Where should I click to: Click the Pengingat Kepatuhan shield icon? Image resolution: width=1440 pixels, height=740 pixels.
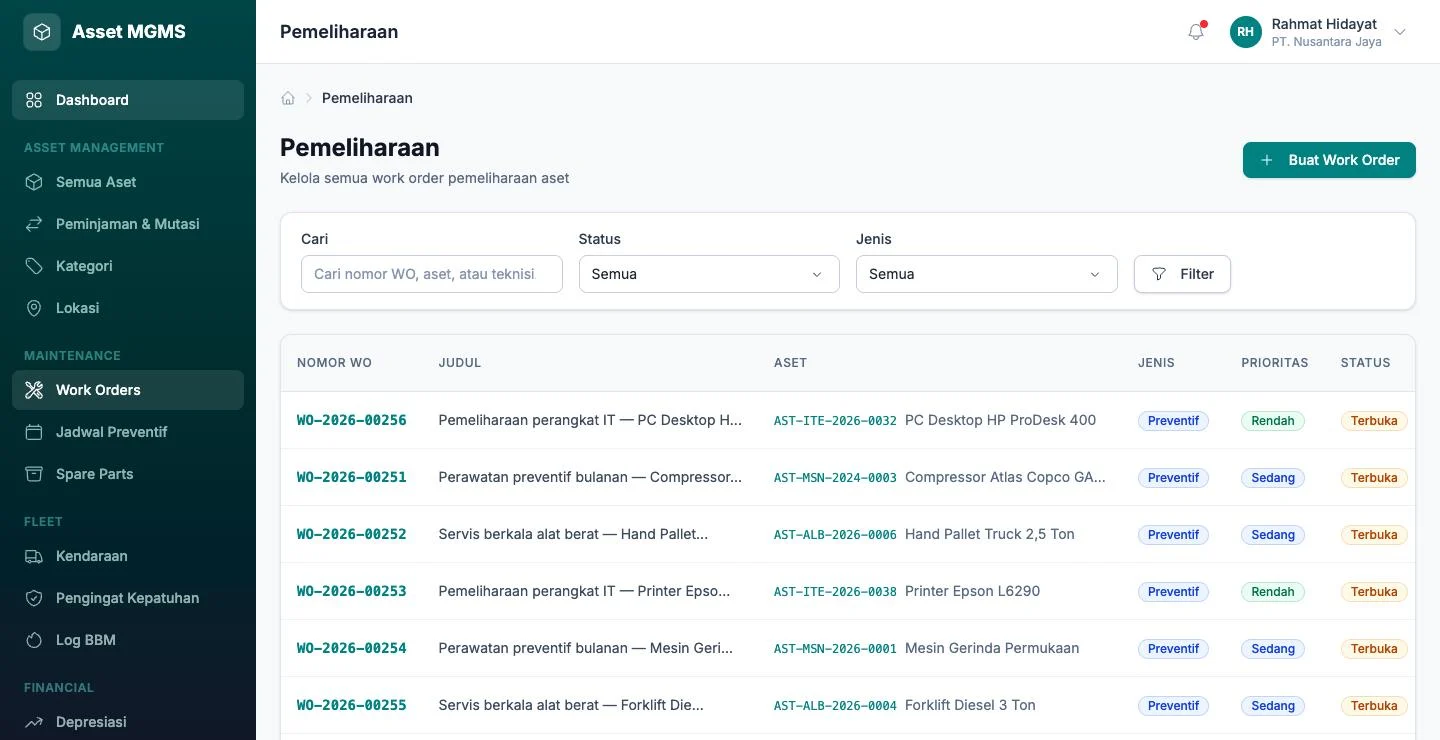(34, 598)
